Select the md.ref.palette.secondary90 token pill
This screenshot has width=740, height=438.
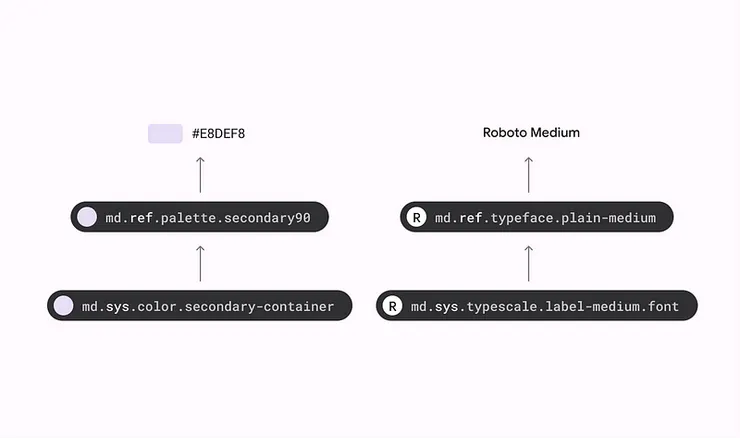point(200,217)
